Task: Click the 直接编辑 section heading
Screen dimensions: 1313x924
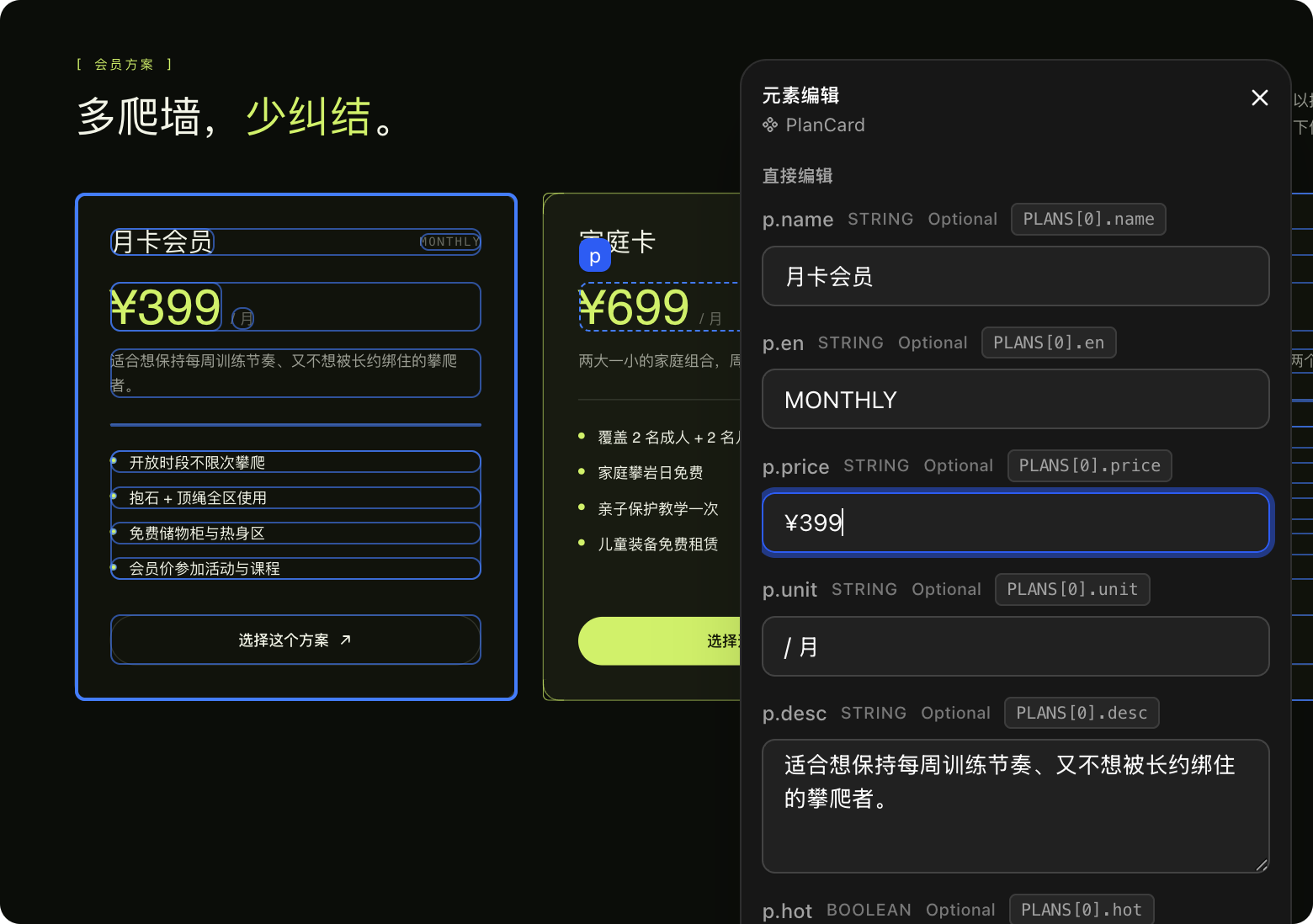Action: click(x=797, y=176)
